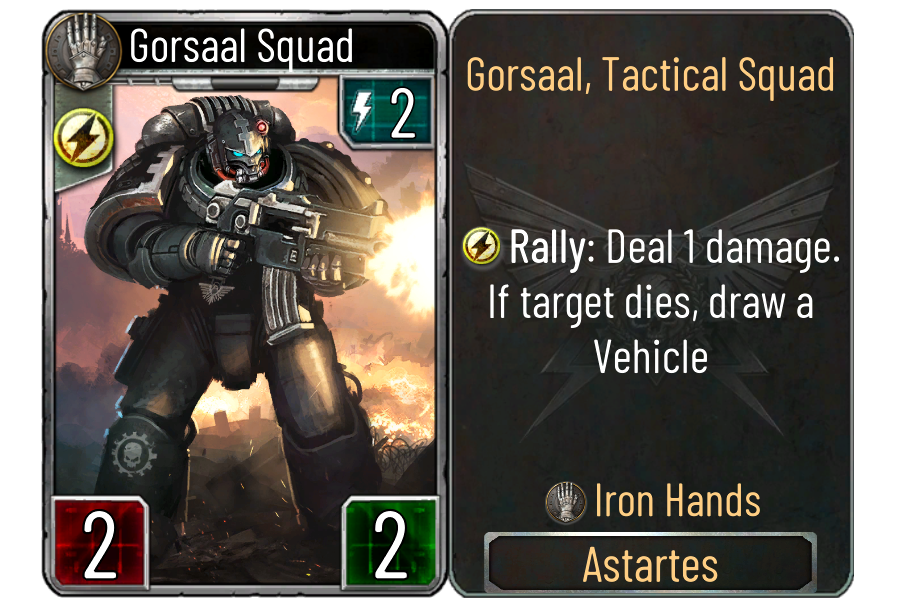The width and height of the screenshot is (900, 600).
Task: Click the Iron Hands faction label
Action: coord(677,501)
